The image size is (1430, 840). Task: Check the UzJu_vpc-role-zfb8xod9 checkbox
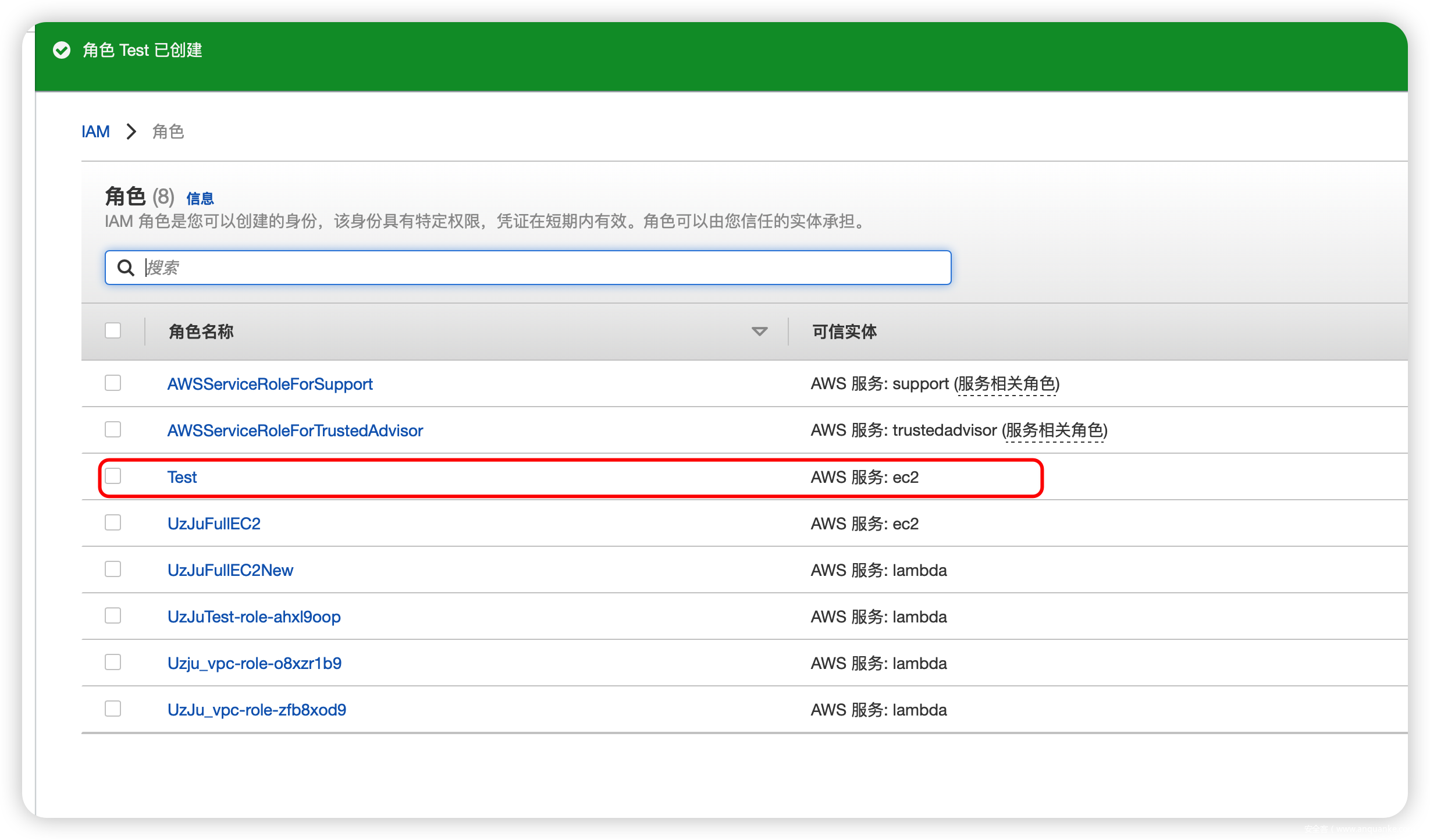click(113, 709)
